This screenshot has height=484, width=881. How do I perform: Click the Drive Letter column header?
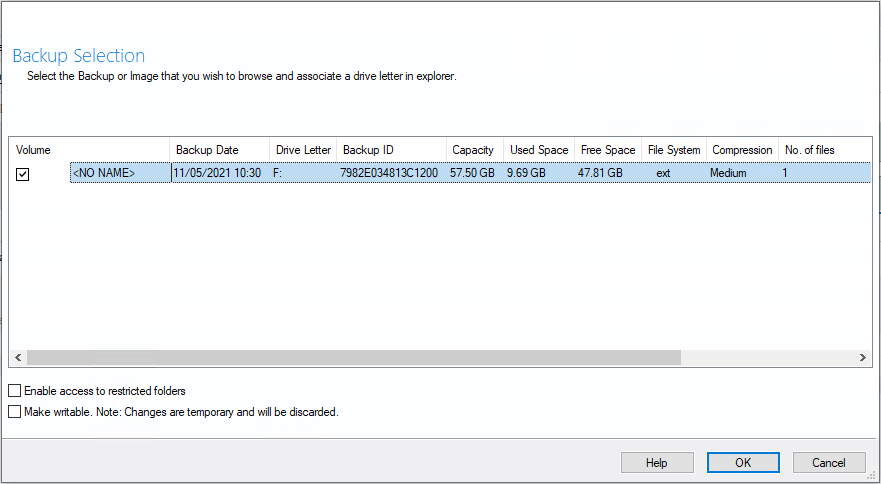click(303, 150)
